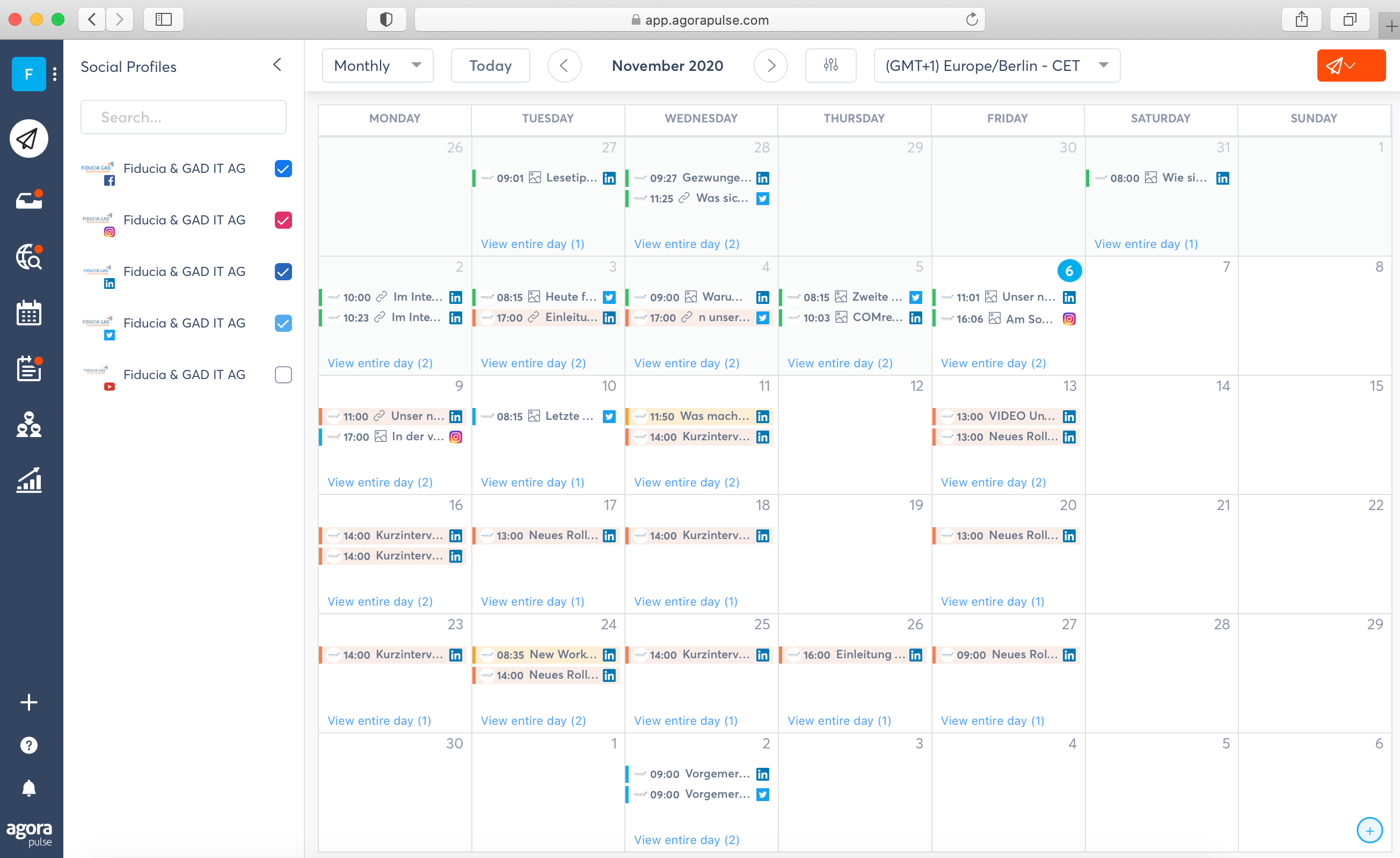
Task: Toggle Fiducia & GAD IT AG LinkedIn profile
Action: pos(283,271)
